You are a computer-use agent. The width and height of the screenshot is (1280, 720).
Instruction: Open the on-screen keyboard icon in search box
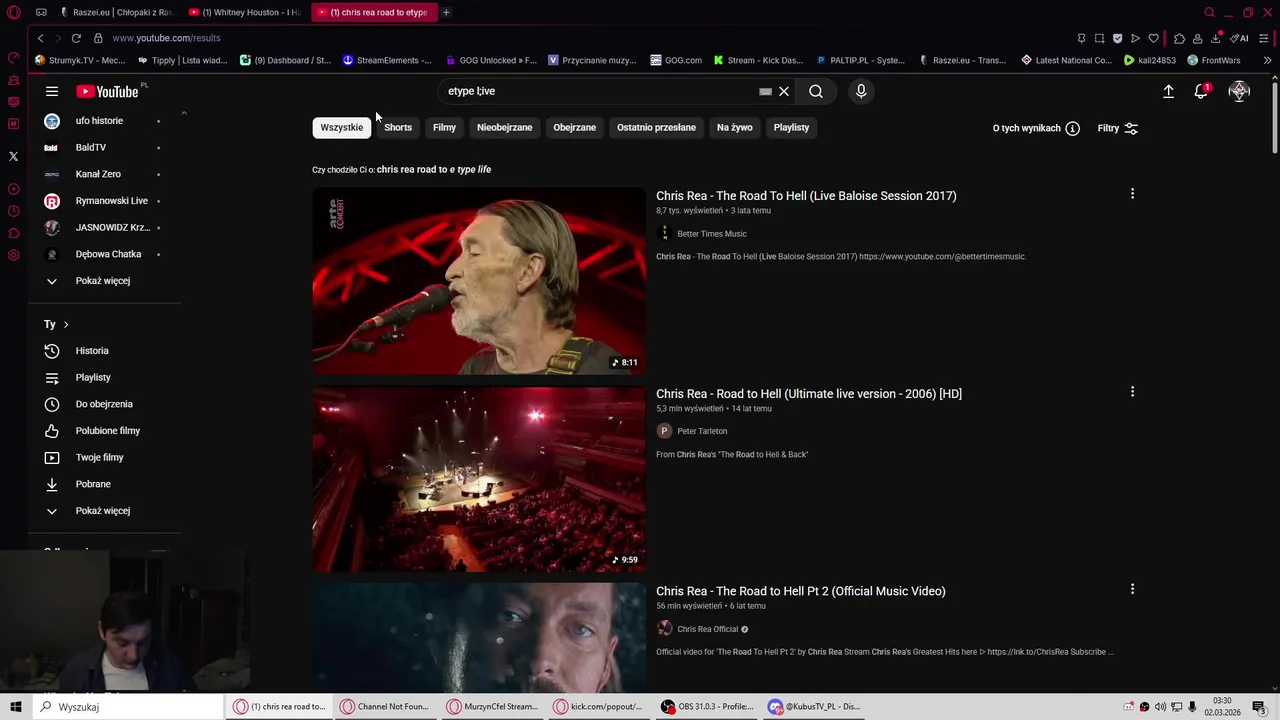pos(766,91)
